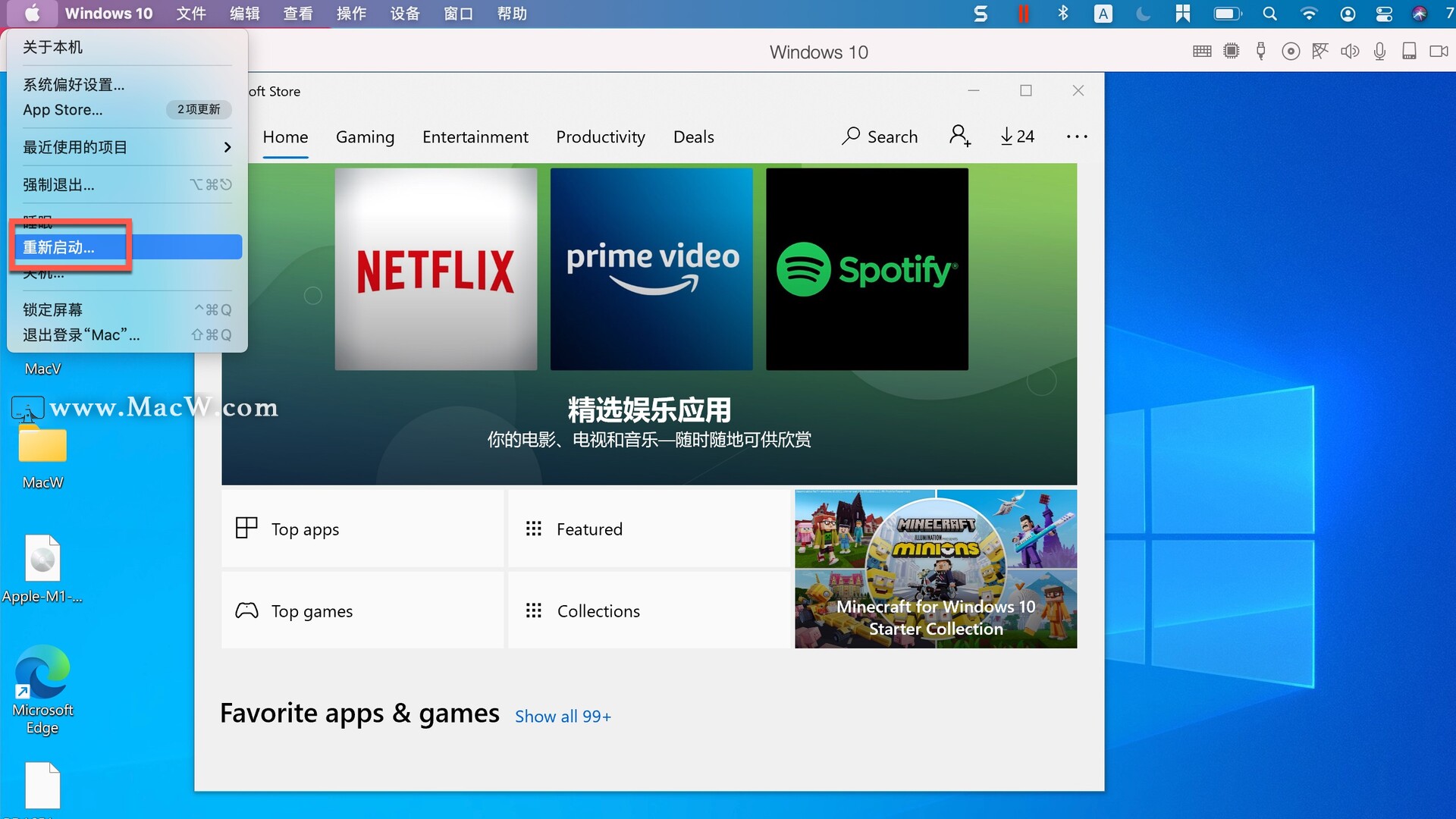Click the Sogou input S icon in menu bar

(x=981, y=14)
